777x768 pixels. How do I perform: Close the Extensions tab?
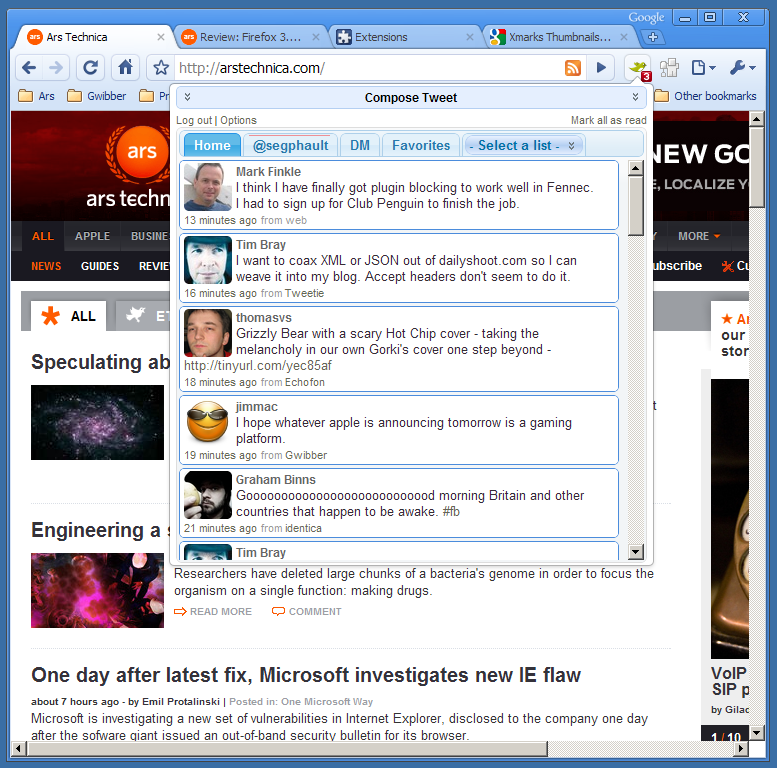470,37
